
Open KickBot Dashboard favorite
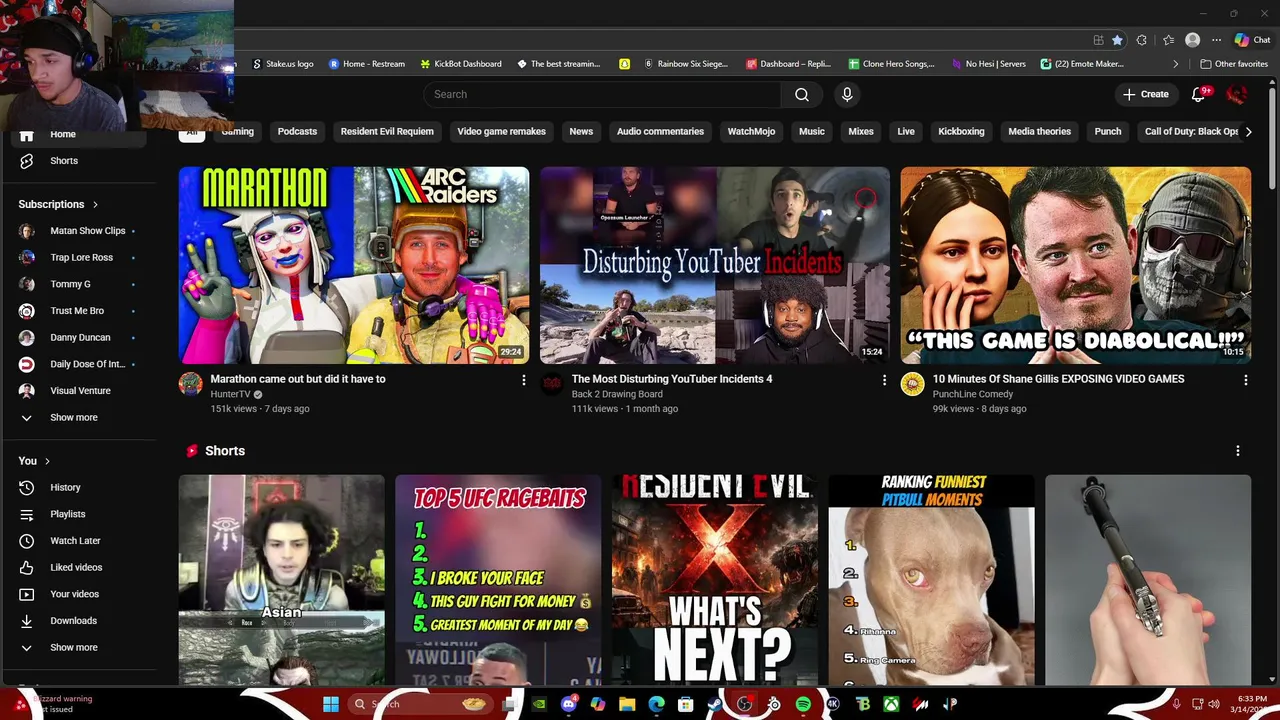click(x=460, y=64)
